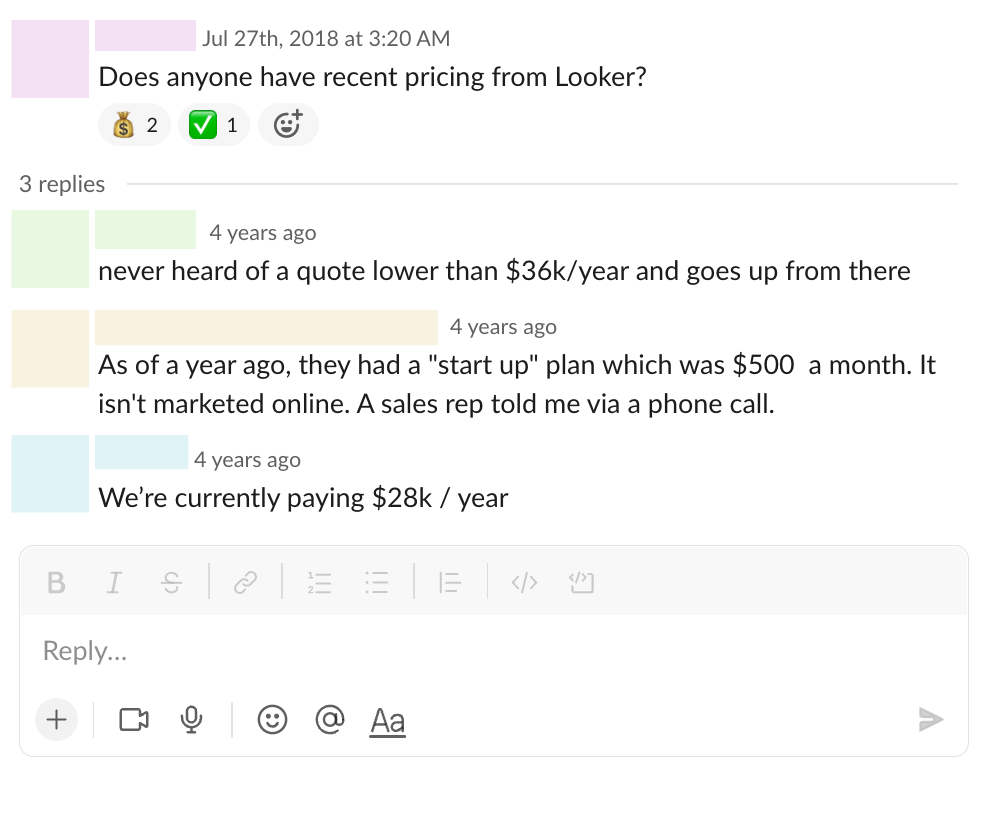Apply blockquote formatting
This screenshot has width=998, height=818.
450,582
